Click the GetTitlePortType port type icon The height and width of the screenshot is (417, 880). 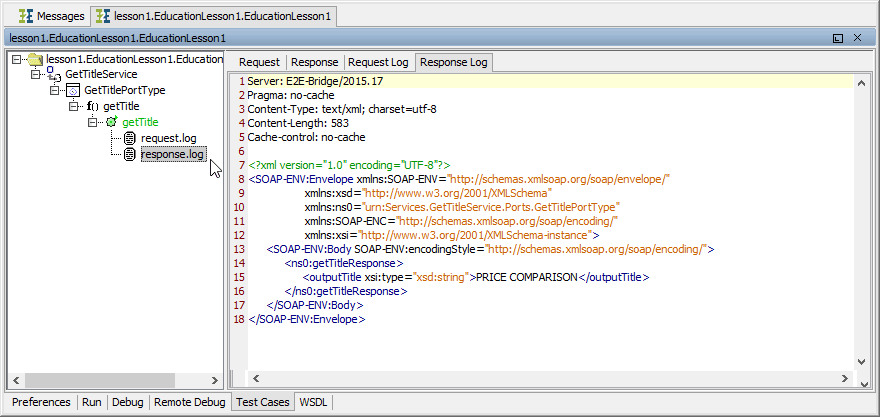72,90
